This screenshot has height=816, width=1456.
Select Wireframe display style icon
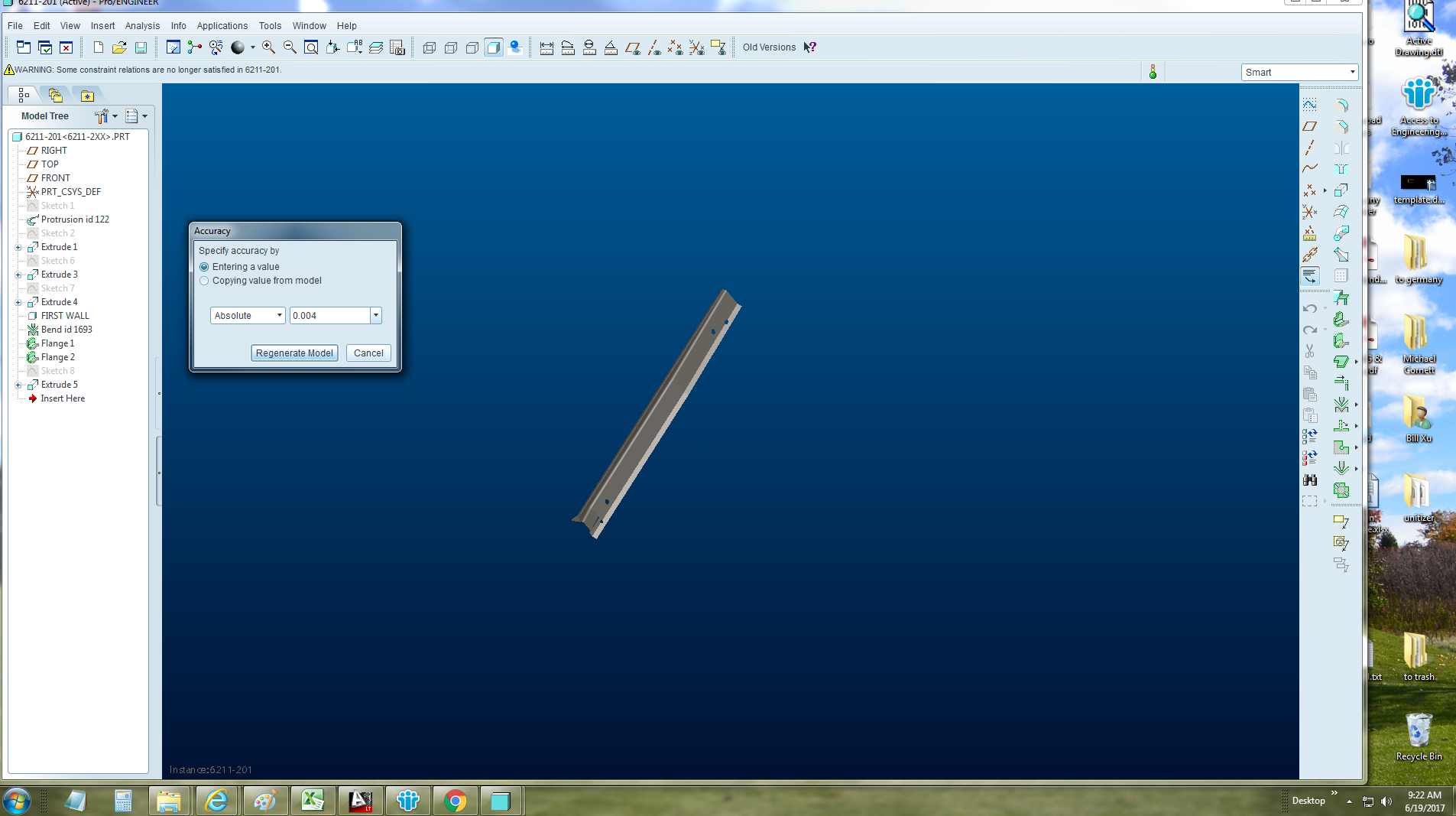point(430,47)
